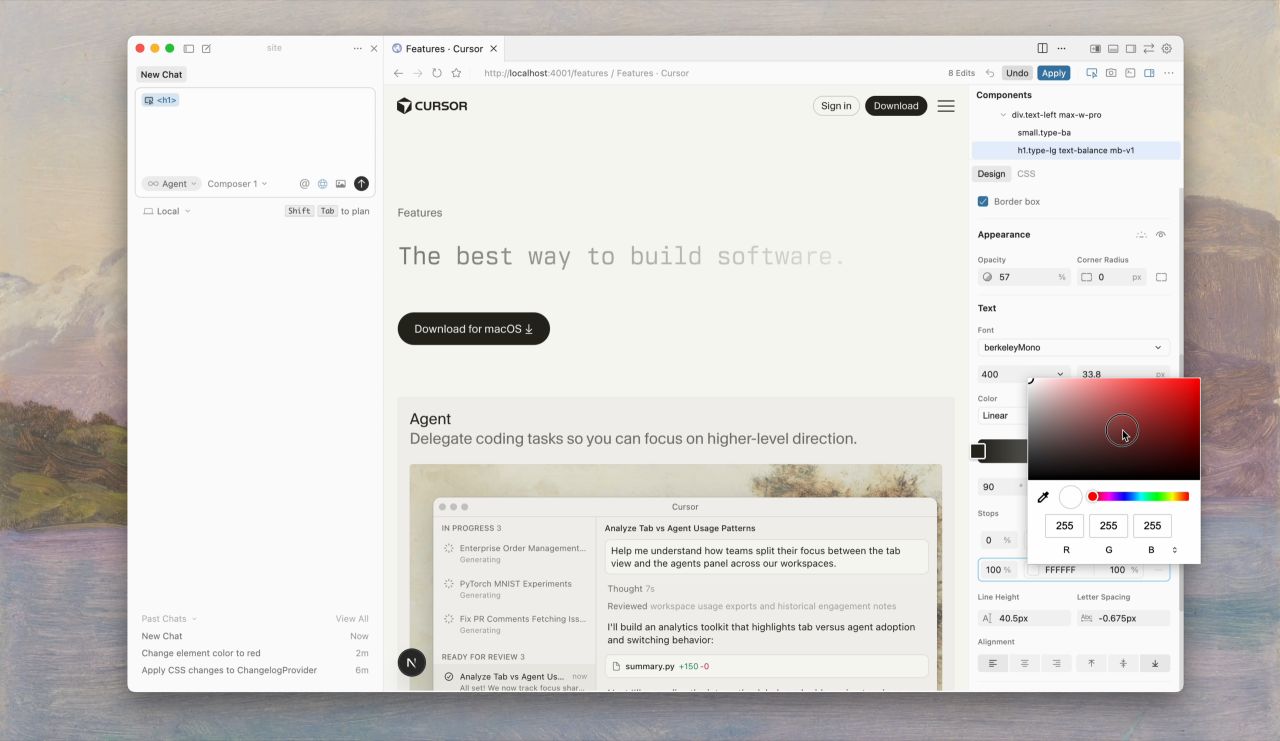Open the berkeleyMono font dropdown
Screen dimensions: 1280x741
pos(1073,348)
